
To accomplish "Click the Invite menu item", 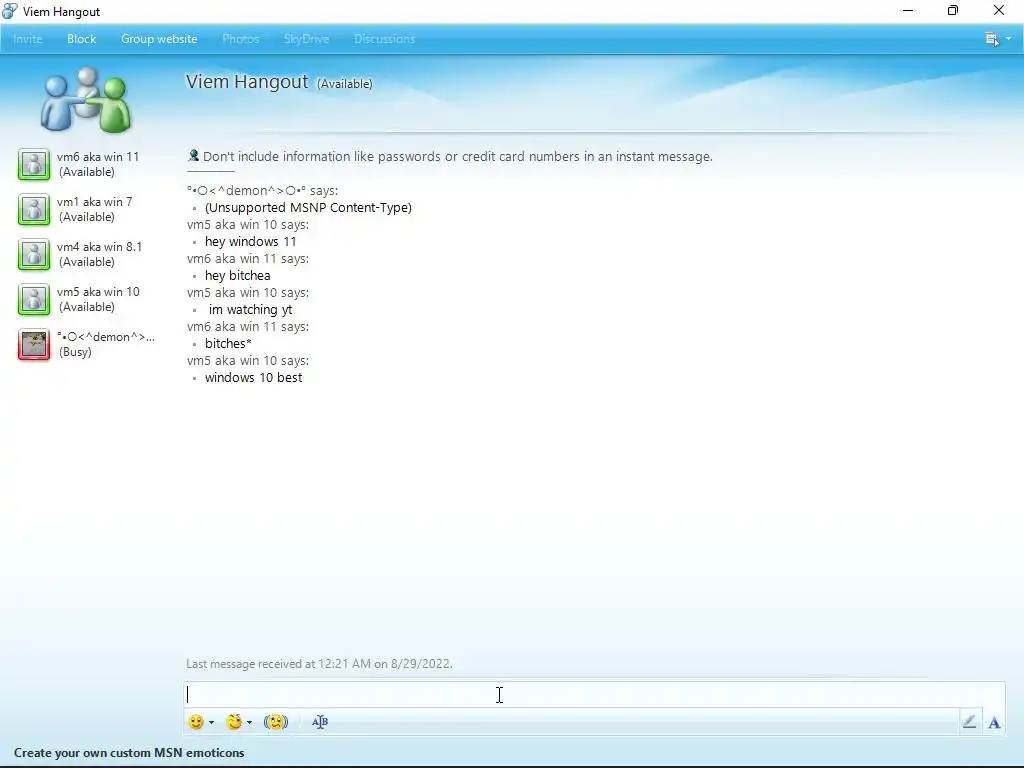I will pos(27,39).
